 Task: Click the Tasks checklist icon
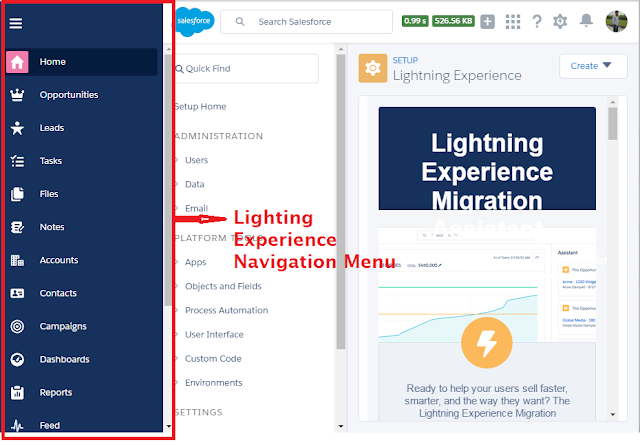click(17, 161)
